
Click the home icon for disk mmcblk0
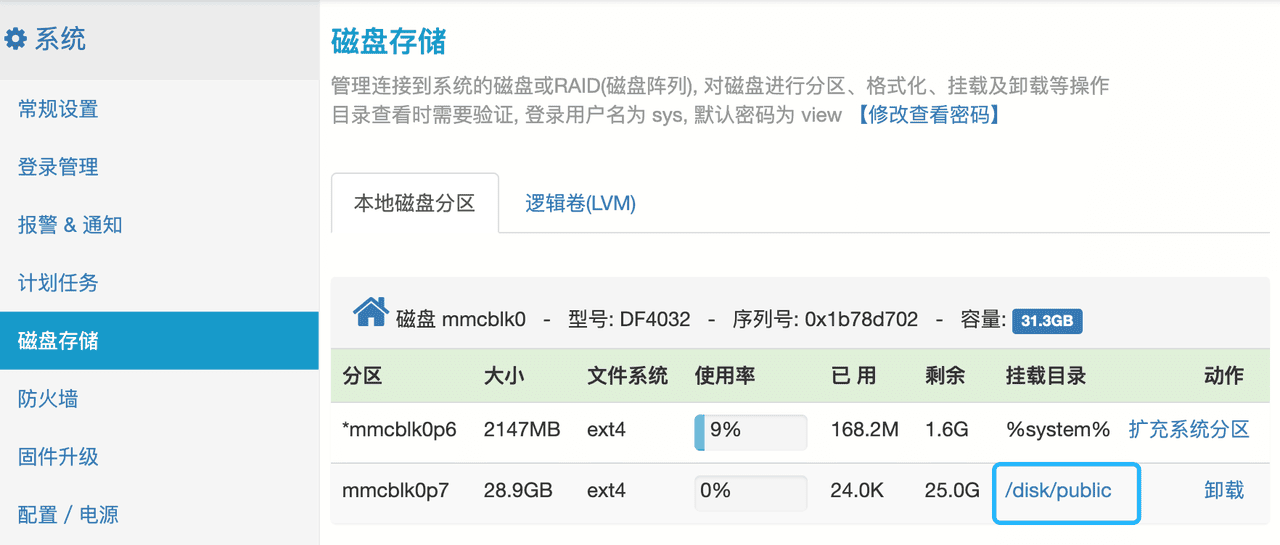click(371, 315)
